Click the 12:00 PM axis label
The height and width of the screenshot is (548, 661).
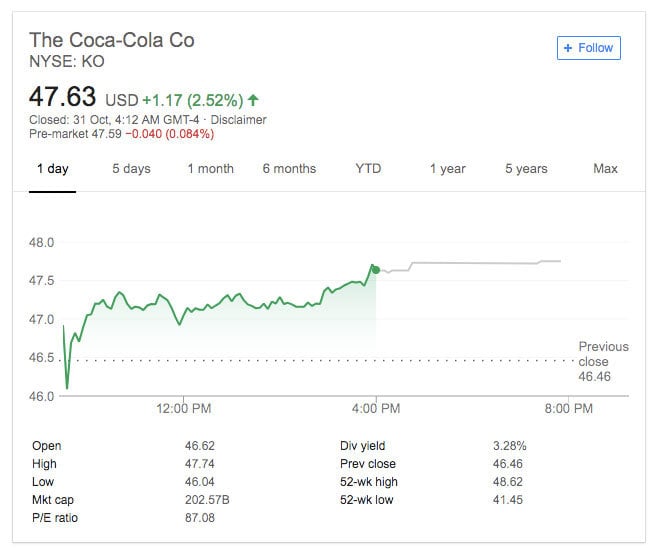(184, 408)
